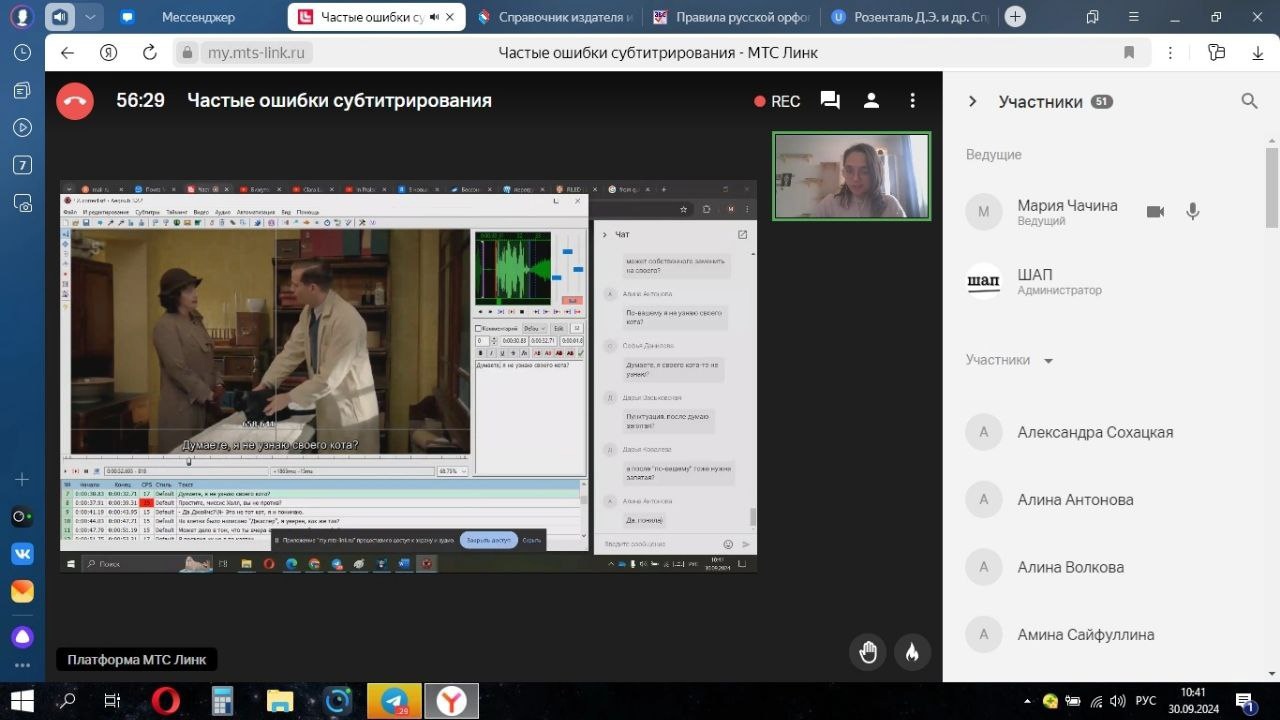Open participant Алина Антонова
The height and width of the screenshot is (720, 1280).
1076,500
